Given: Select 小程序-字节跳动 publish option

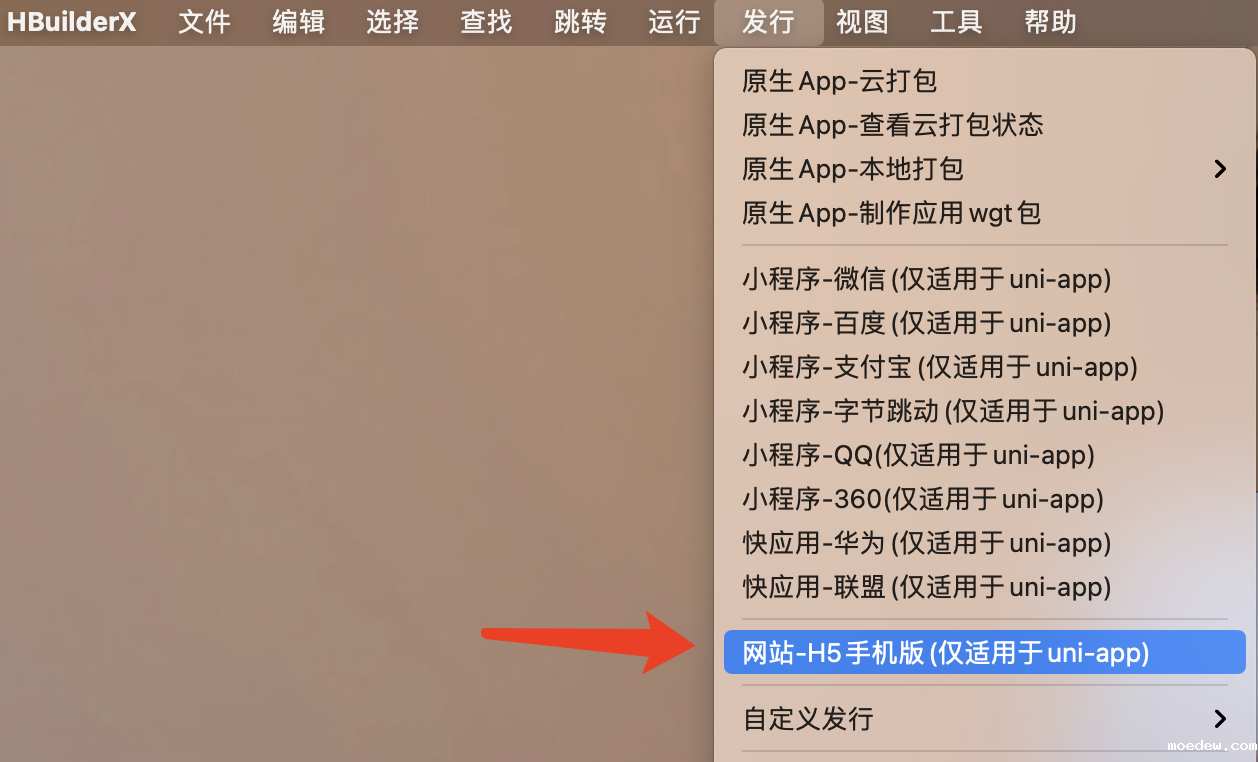Looking at the screenshot, I should point(985,411).
